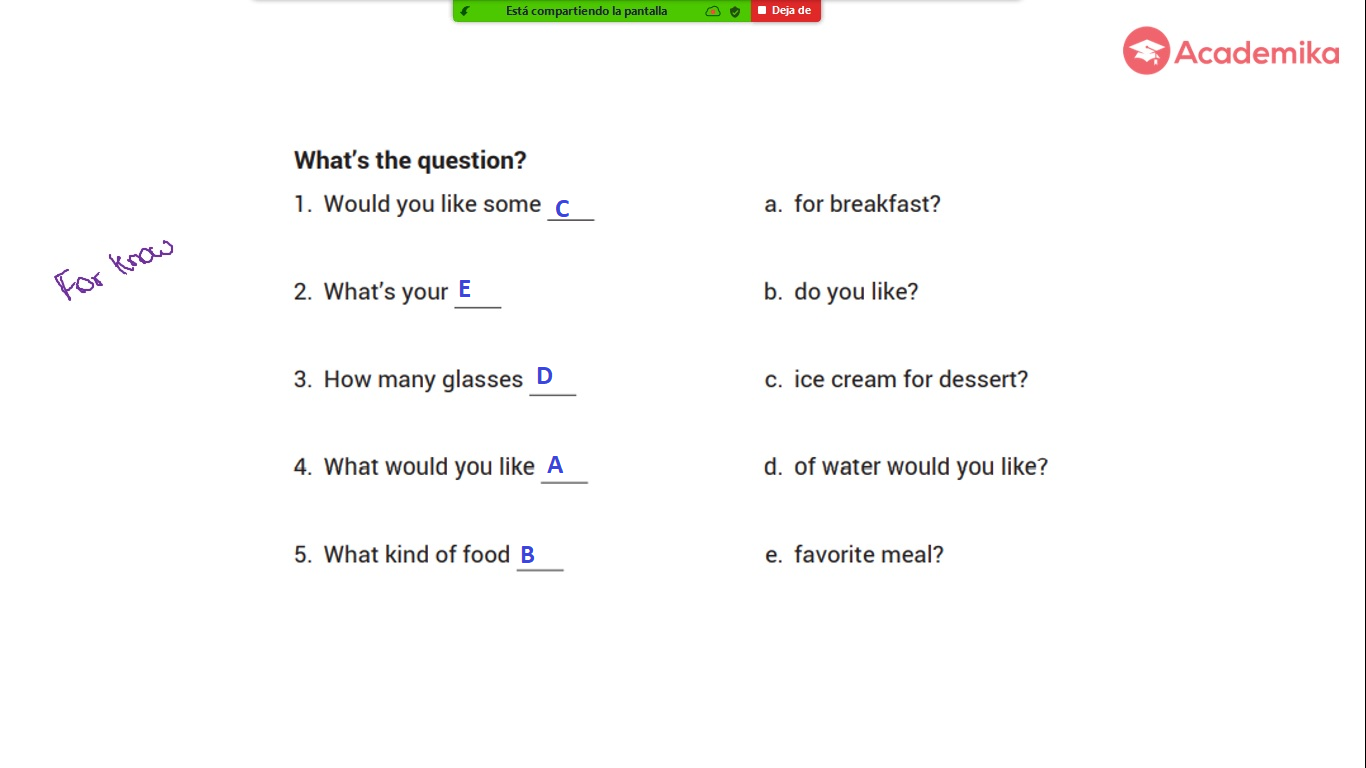Select the blue letter A answer on question 4
The image size is (1366, 768).
[555, 465]
